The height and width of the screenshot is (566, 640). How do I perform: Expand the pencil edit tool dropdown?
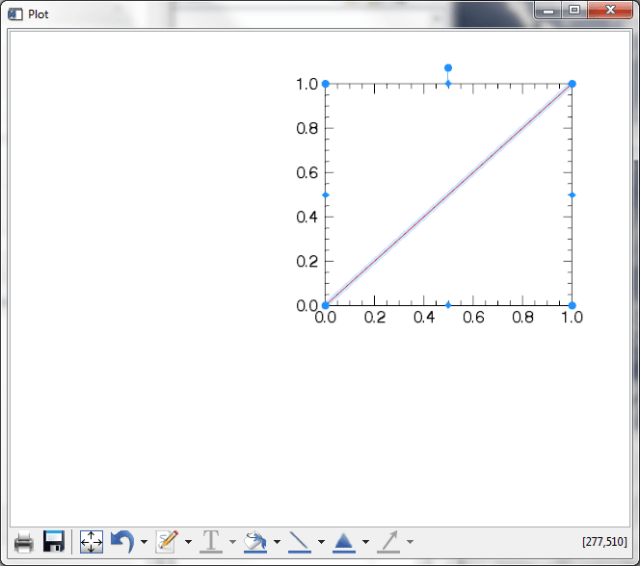[188, 542]
